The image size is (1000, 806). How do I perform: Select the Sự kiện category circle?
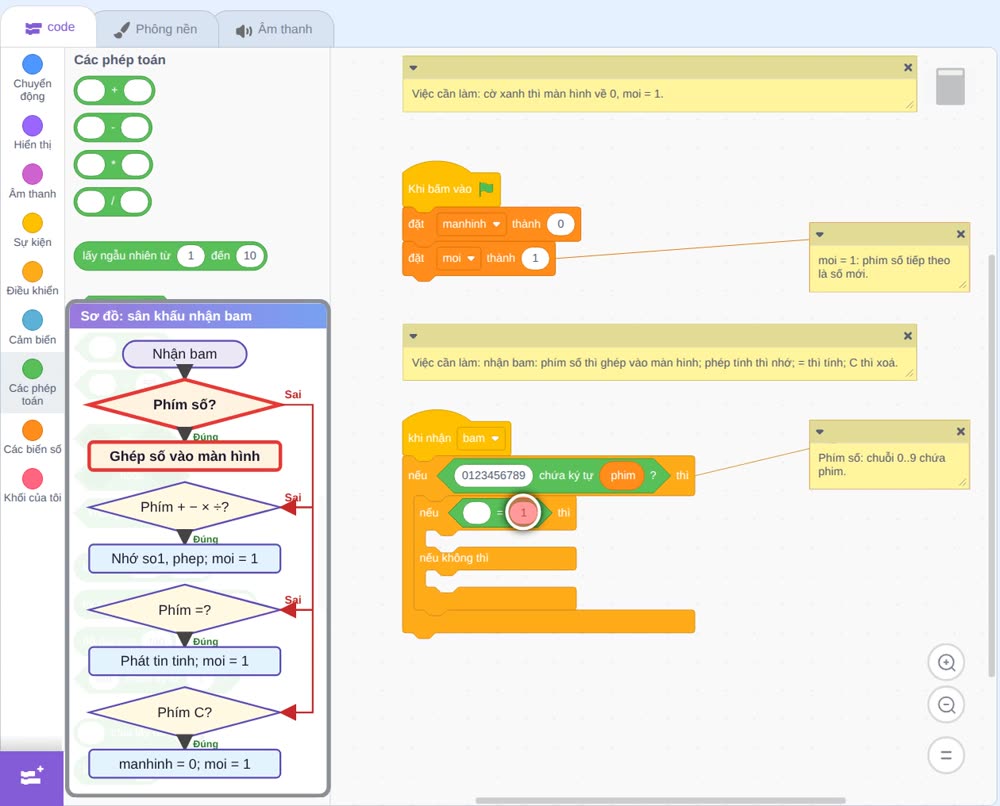33,223
